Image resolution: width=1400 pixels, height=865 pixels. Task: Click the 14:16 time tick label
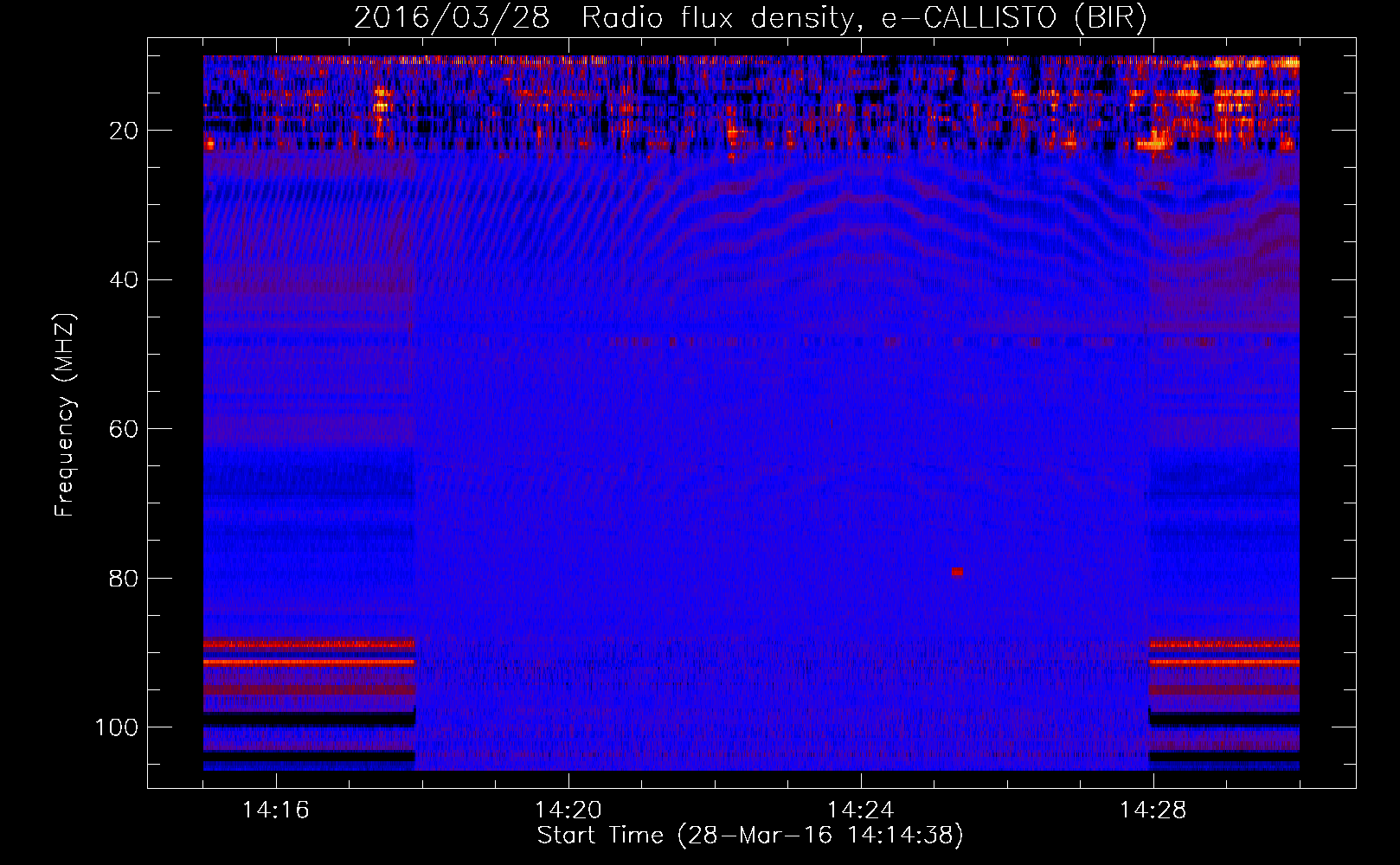[x=276, y=810]
